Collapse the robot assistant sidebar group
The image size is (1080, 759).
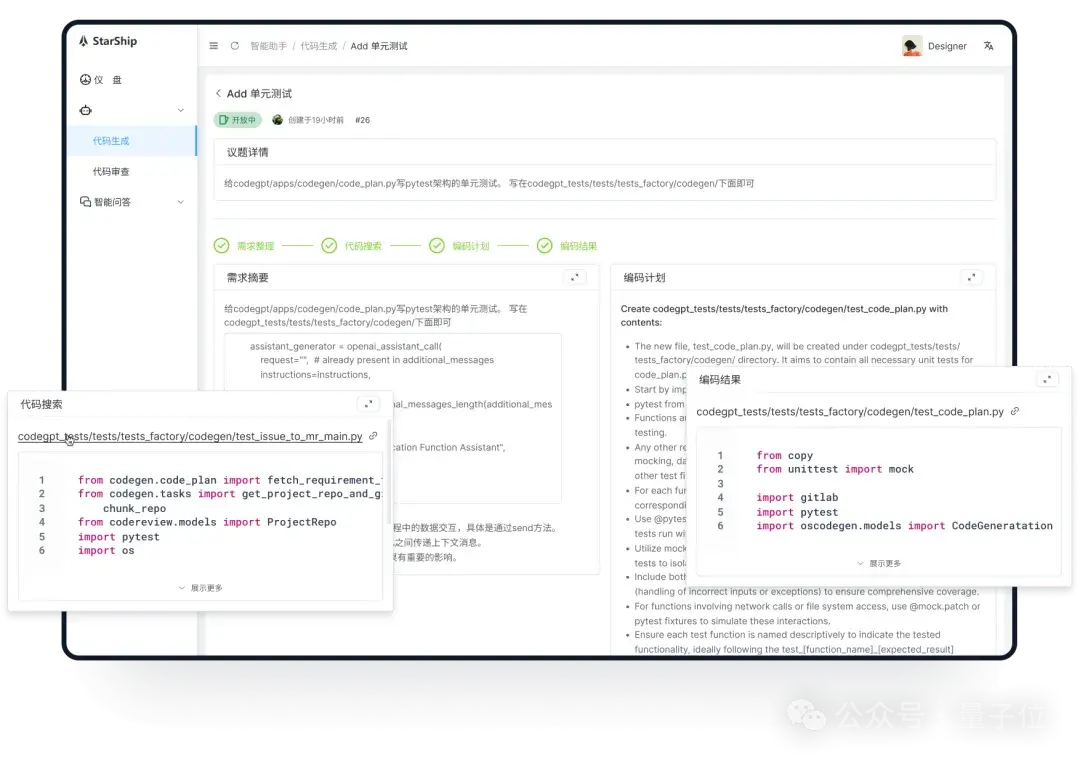(181, 110)
